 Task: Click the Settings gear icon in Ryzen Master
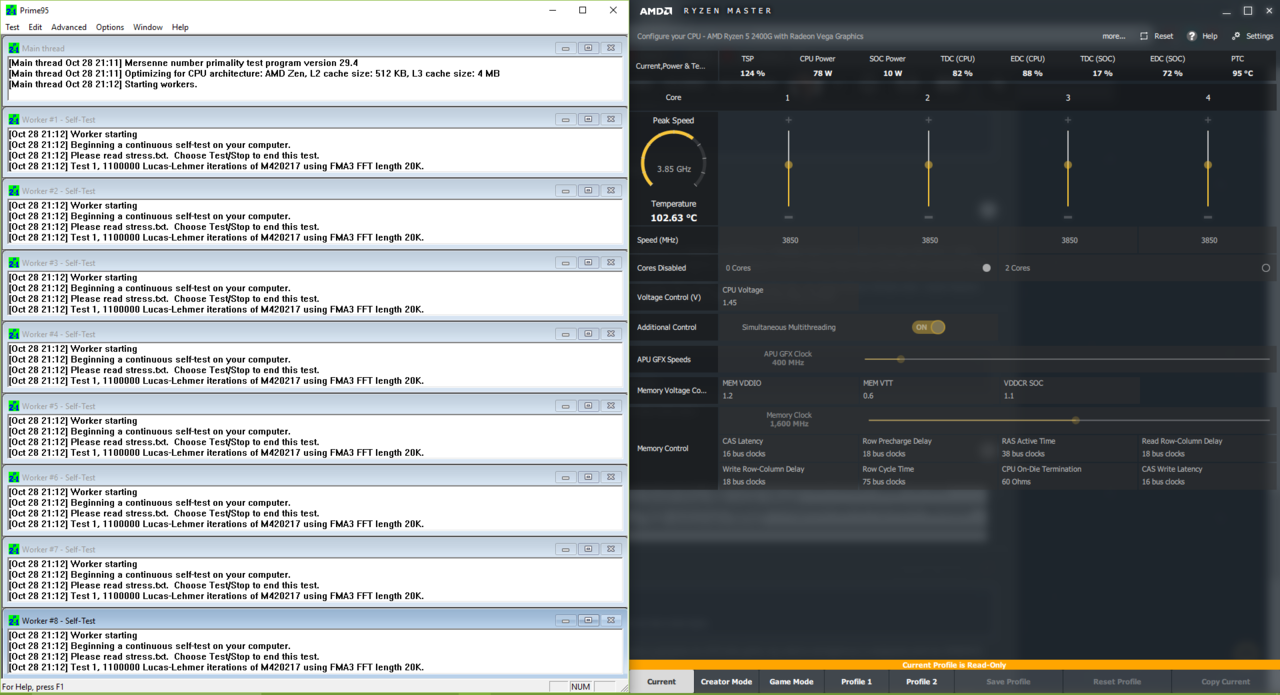coord(1236,36)
